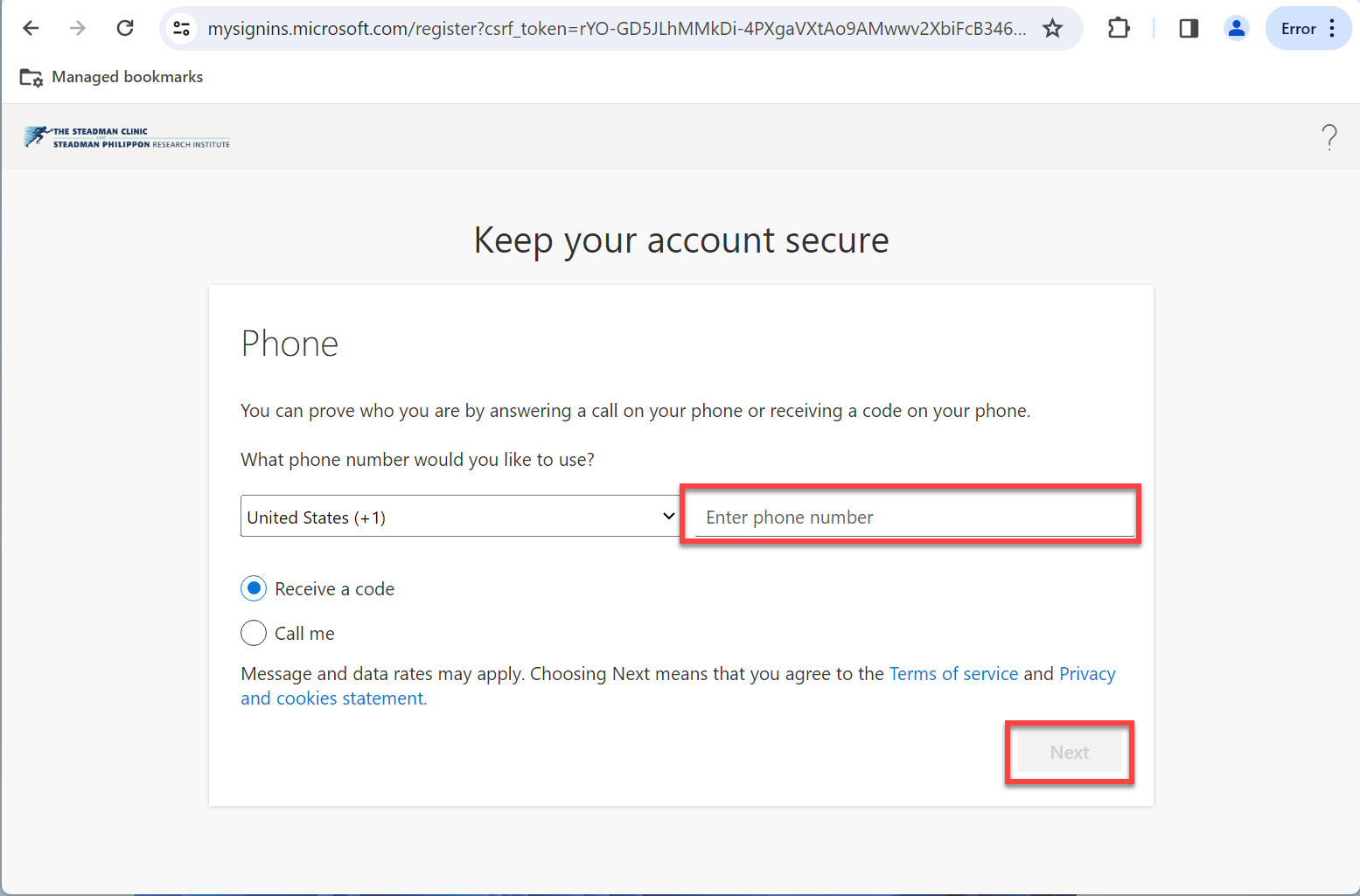Click the Enter phone number field
The height and width of the screenshot is (896, 1360).
(x=914, y=517)
